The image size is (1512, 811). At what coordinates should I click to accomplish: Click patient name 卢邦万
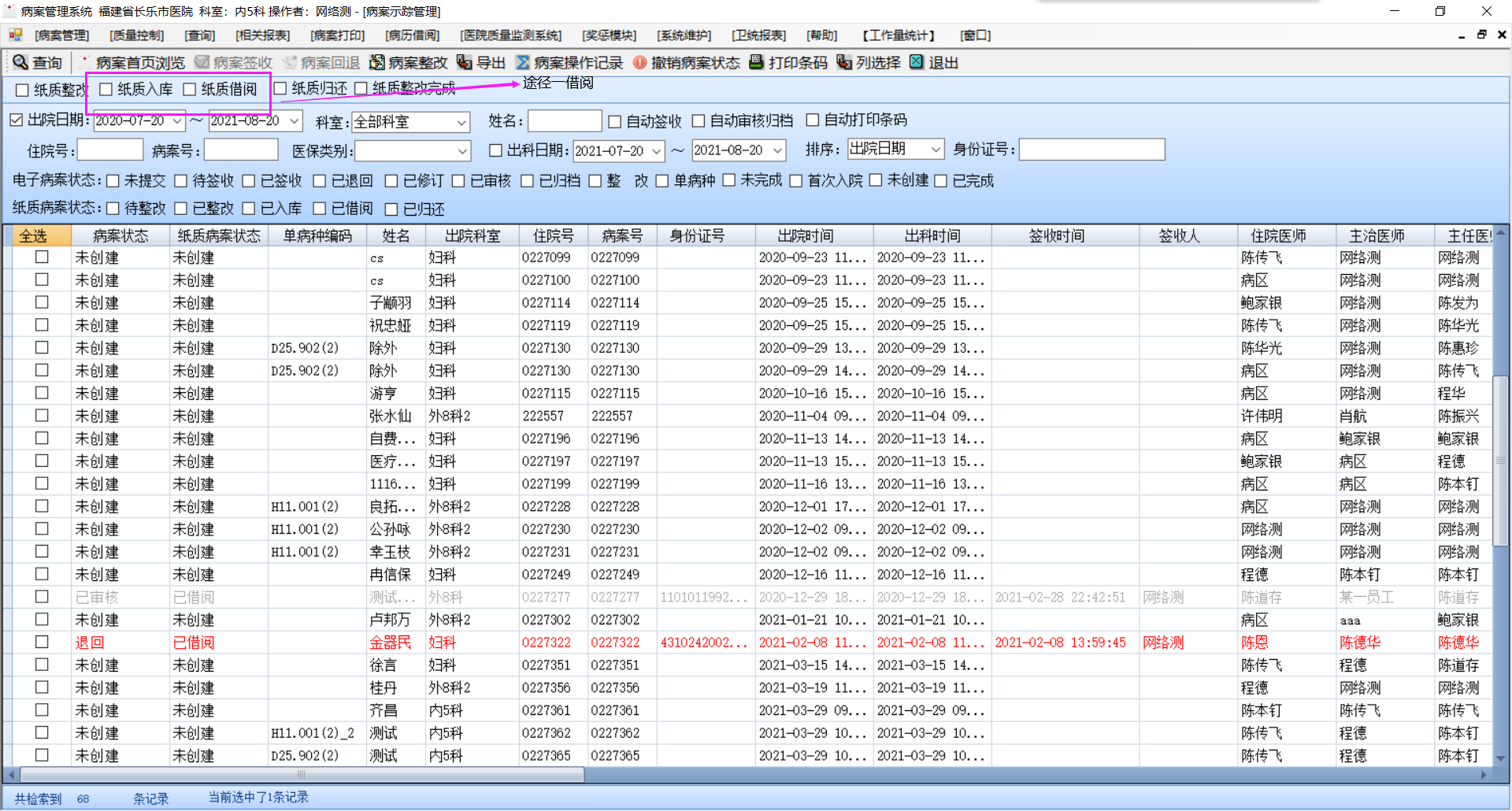pyautogui.click(x=390, y=620)
